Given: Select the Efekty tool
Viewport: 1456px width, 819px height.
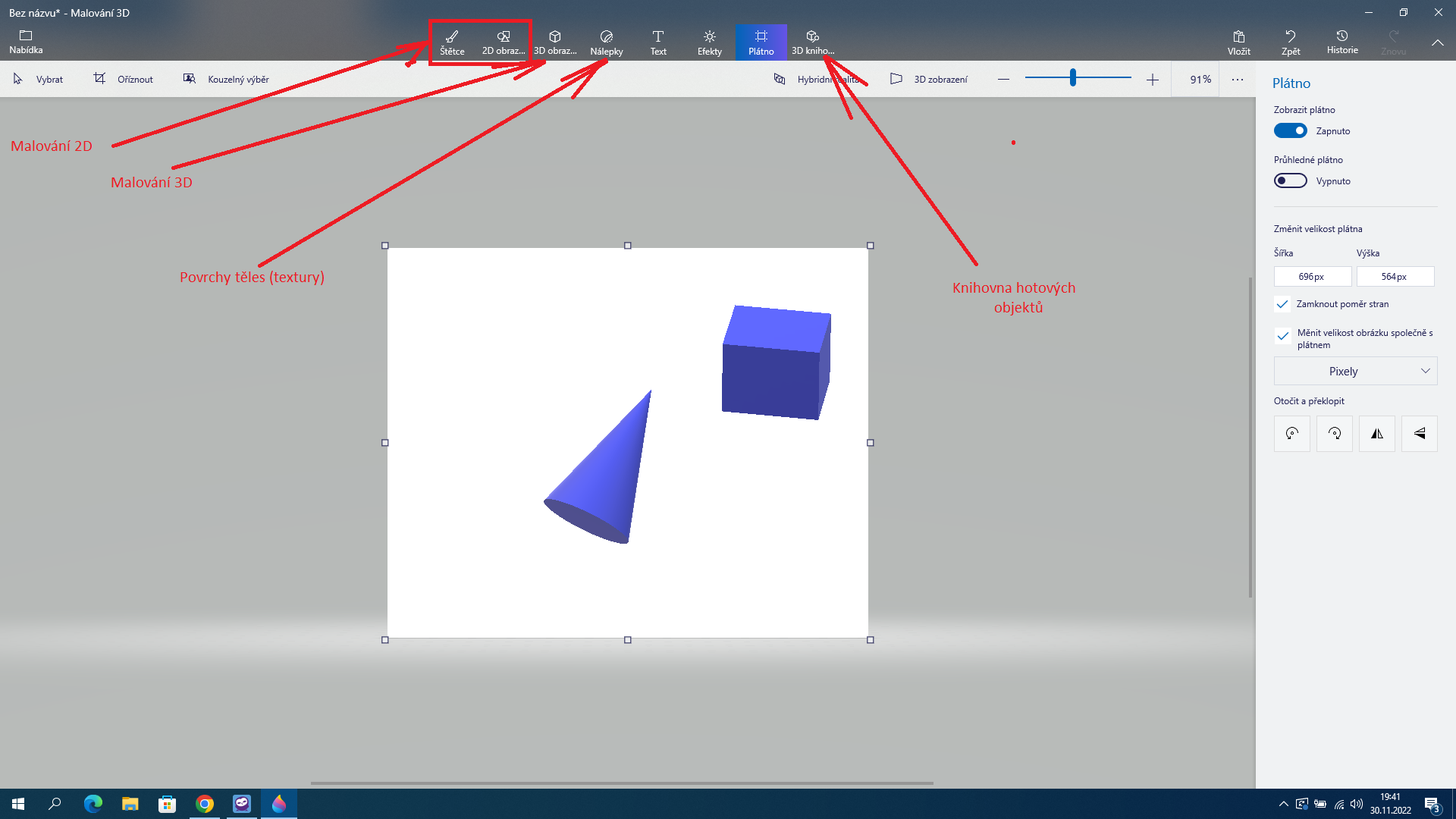Looking at the screenshot, I should (710, 42).
